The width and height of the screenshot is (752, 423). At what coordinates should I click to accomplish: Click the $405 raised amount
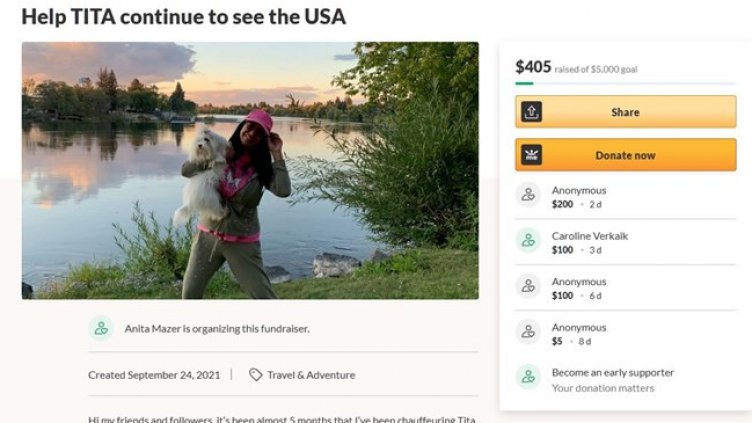[x=533, y=67]
